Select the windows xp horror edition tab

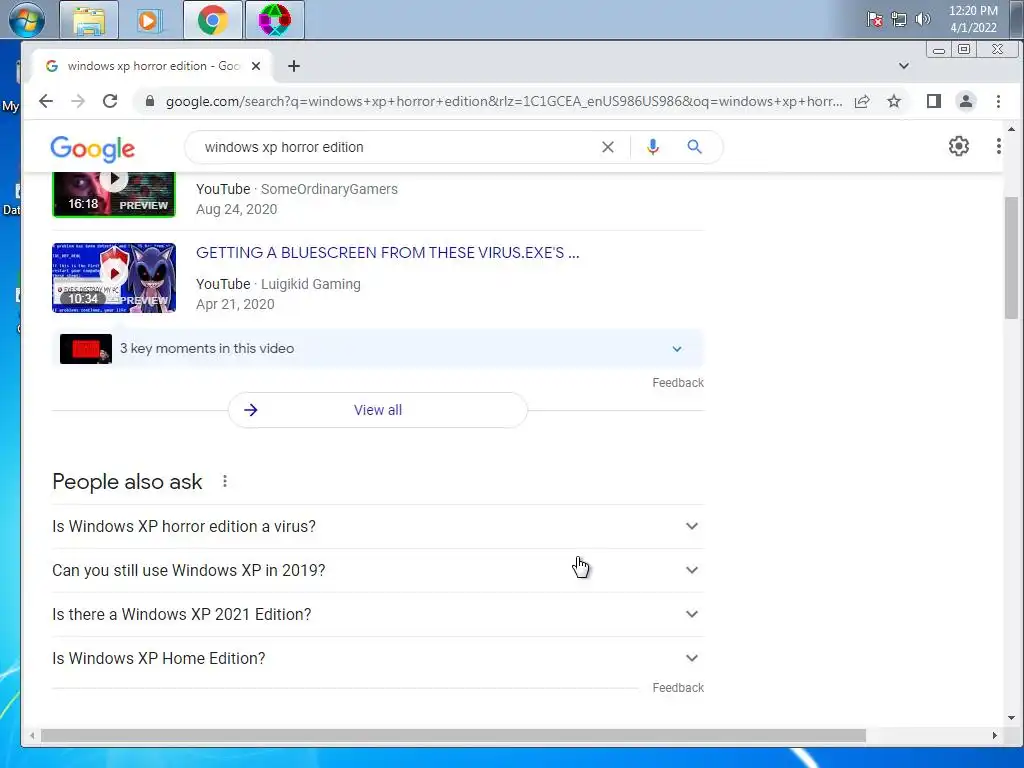click(152, 66)
